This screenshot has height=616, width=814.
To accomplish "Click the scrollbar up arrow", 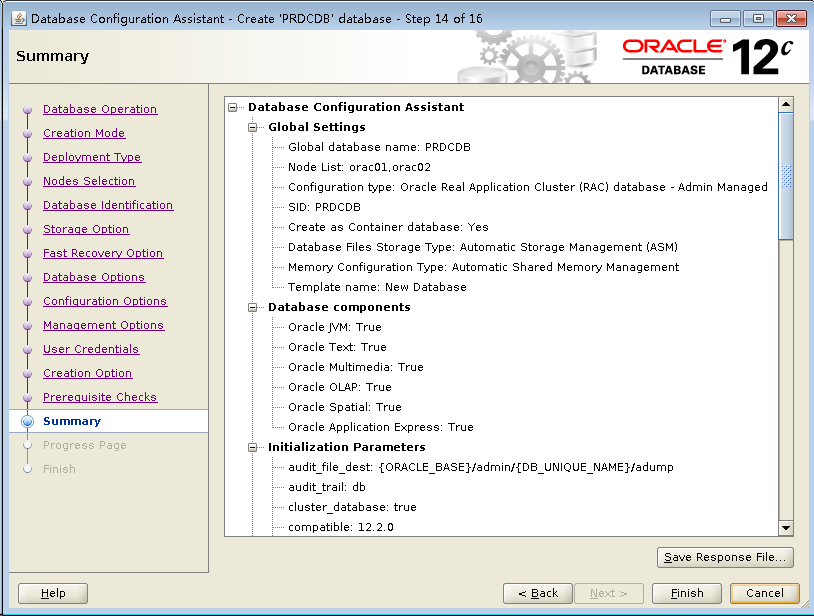I will click(786, 104).
